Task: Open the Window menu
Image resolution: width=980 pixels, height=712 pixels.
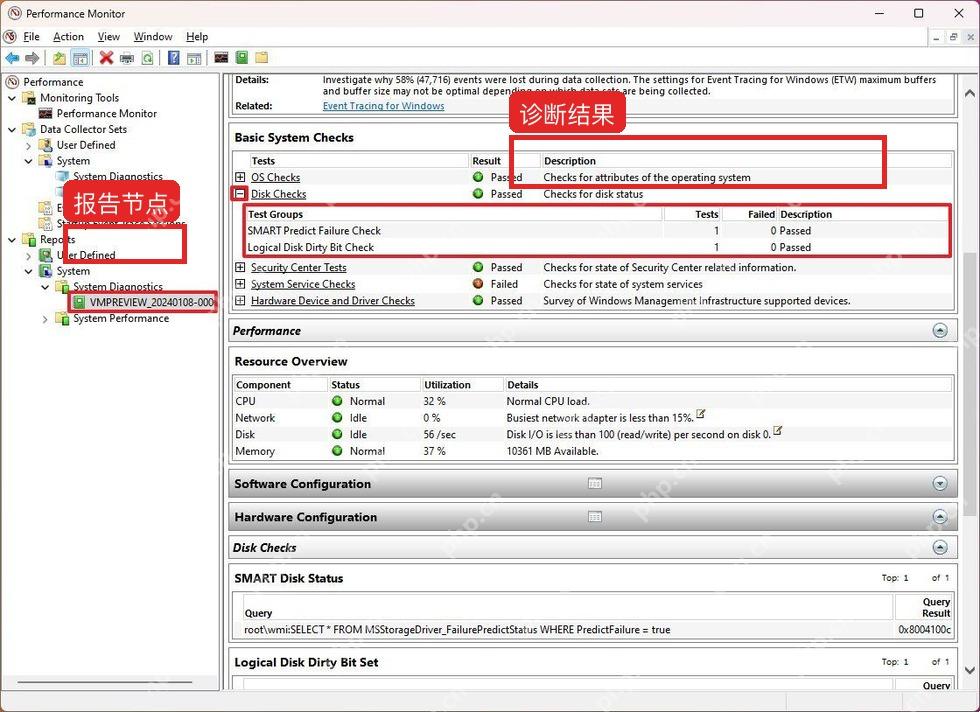Action: (x=153, y=37)
